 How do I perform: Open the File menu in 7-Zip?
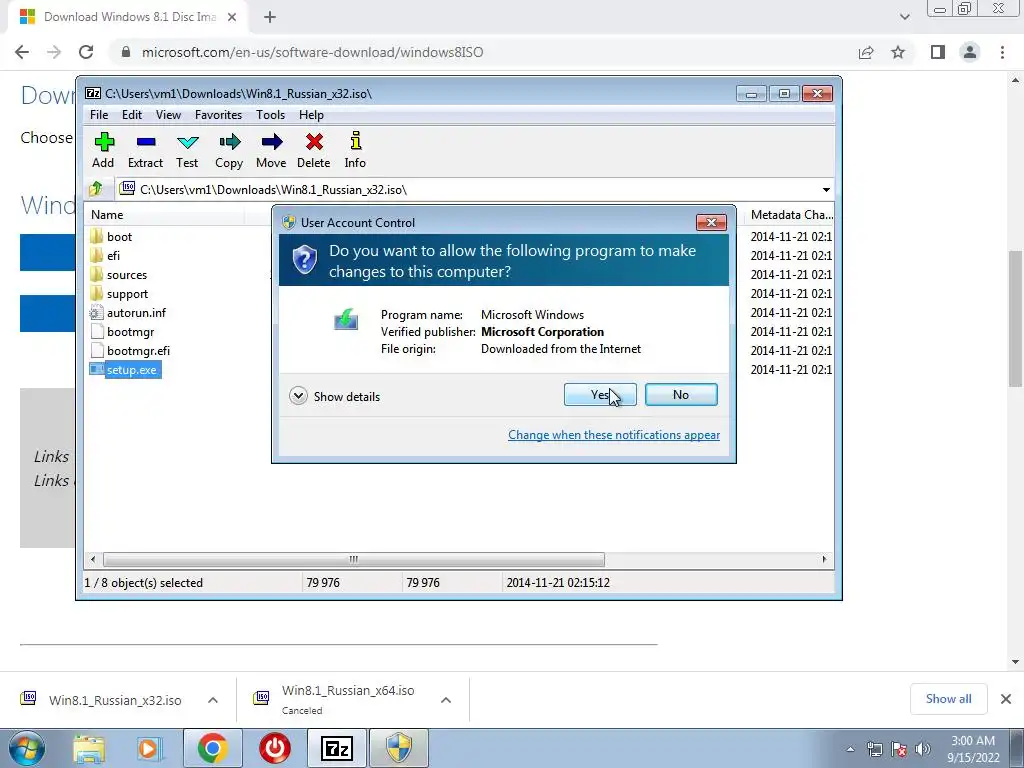(x=99, y=115)
